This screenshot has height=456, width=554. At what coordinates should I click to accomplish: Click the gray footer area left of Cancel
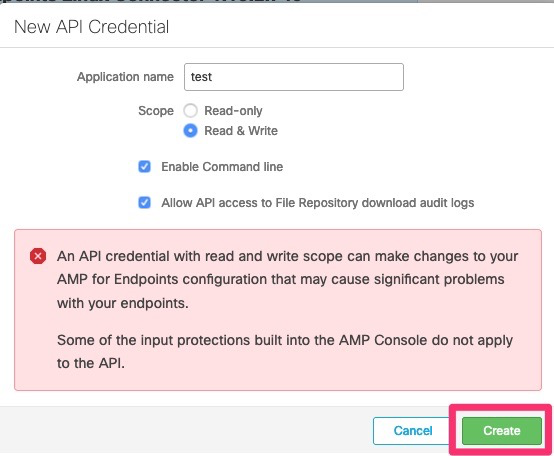(184, 430)
